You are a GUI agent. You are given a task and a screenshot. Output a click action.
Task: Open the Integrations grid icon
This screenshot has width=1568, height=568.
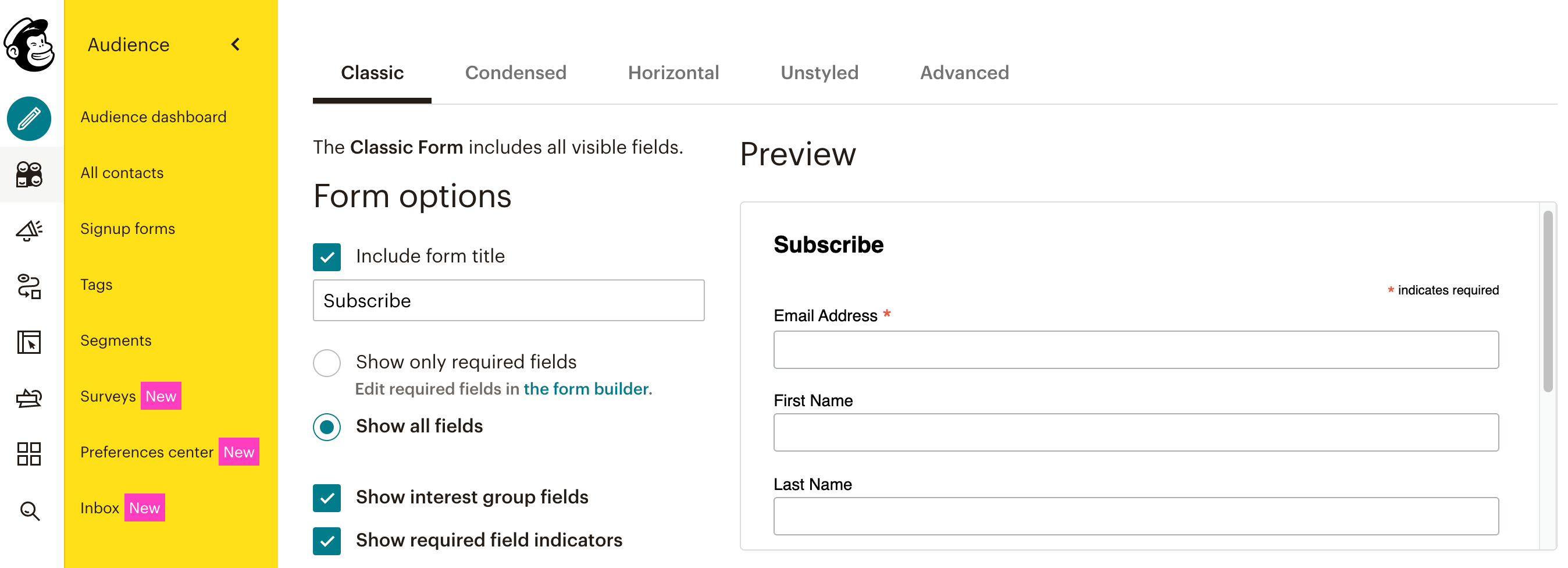29,454
